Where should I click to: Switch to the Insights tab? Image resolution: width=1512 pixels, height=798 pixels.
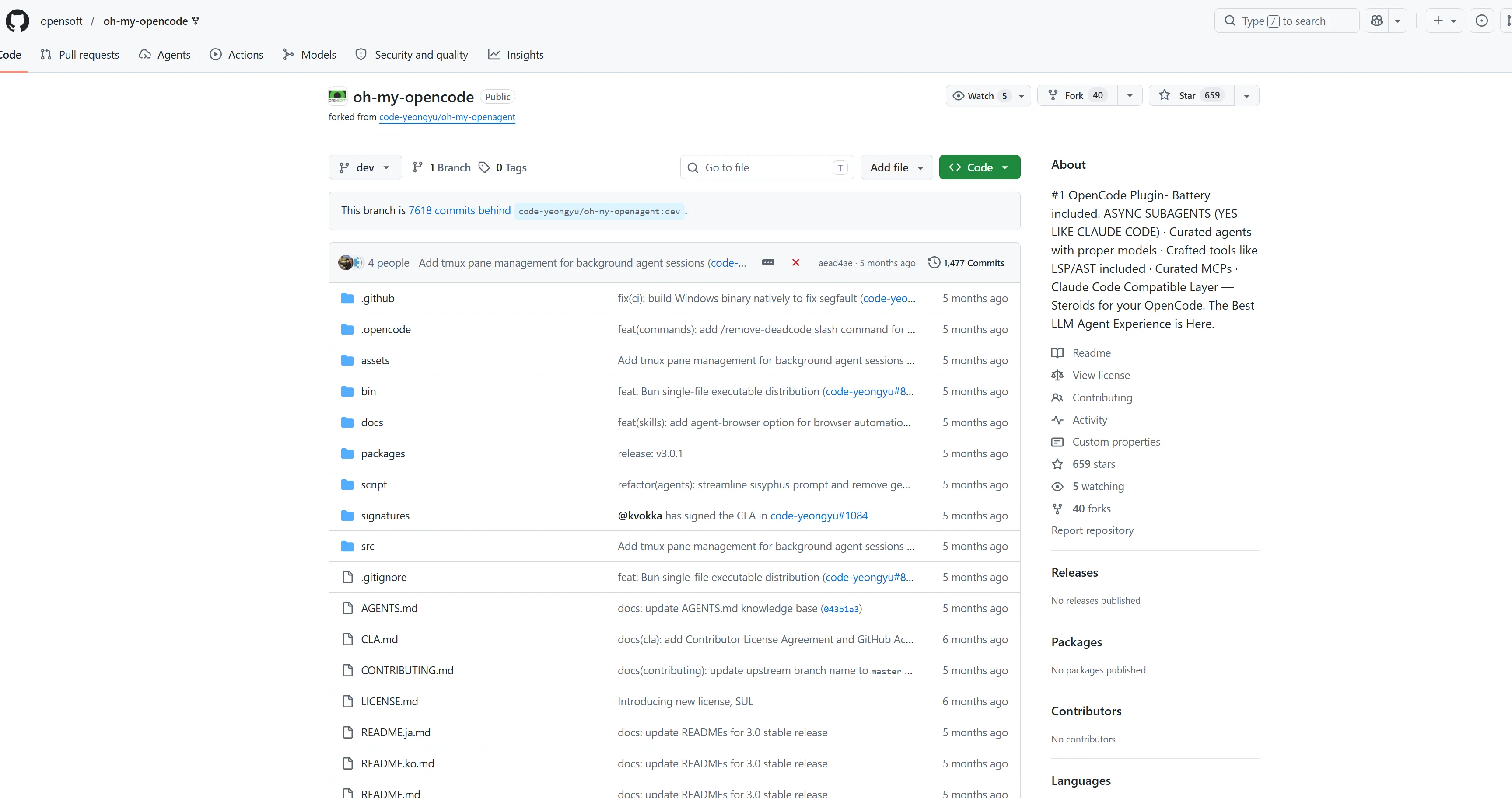[x=516, y=55]
